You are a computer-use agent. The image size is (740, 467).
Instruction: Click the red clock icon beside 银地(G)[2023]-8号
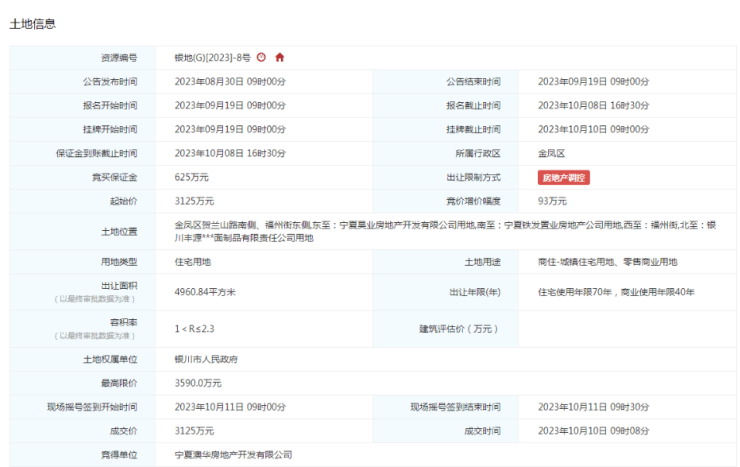262,58
